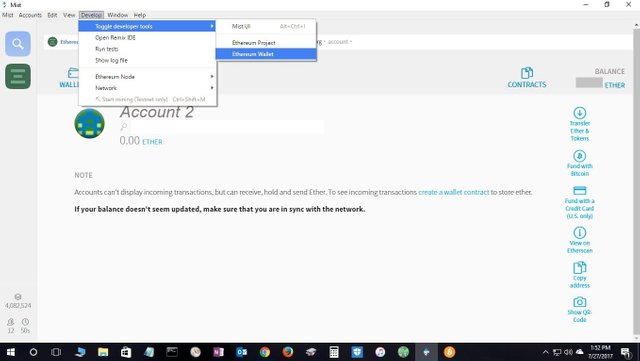Click the 0.00 ETHER balance text

(x=141, y=141)
